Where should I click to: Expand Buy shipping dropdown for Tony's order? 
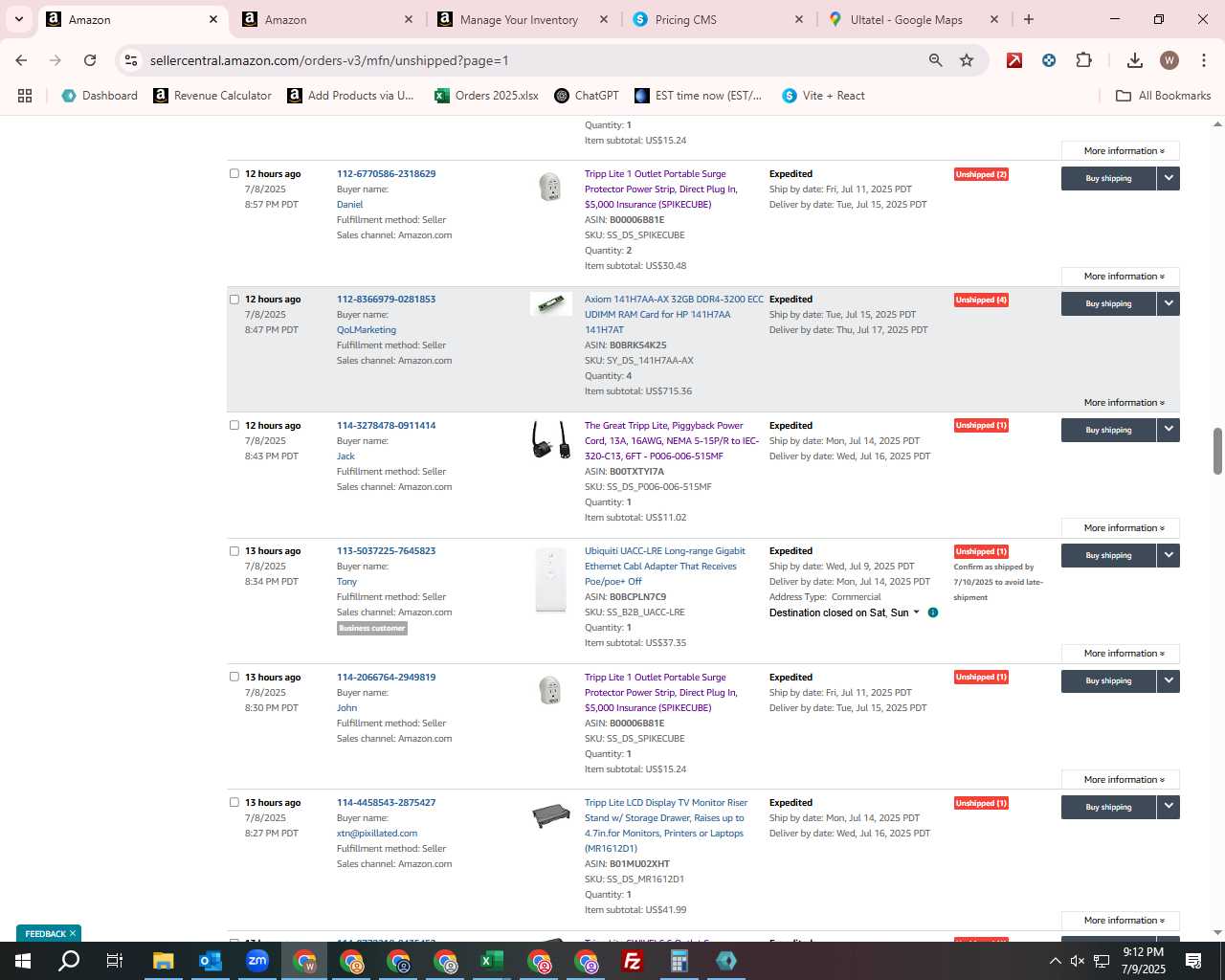click(1169, 555)
